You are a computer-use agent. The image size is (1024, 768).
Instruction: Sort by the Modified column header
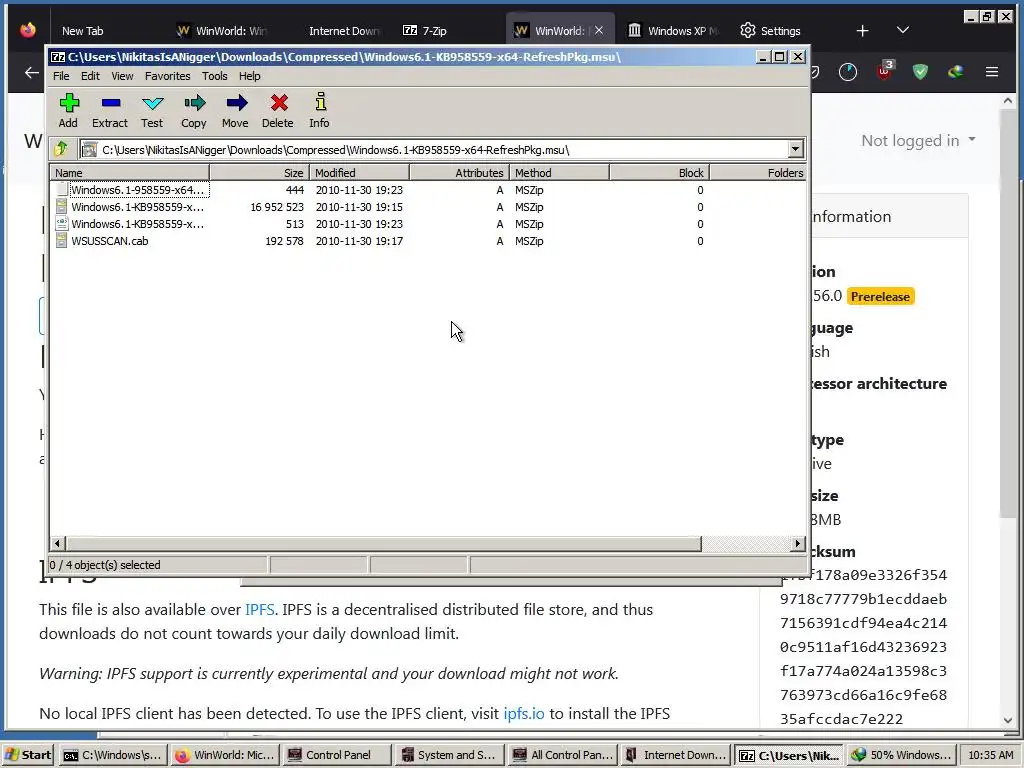(359, 172)
